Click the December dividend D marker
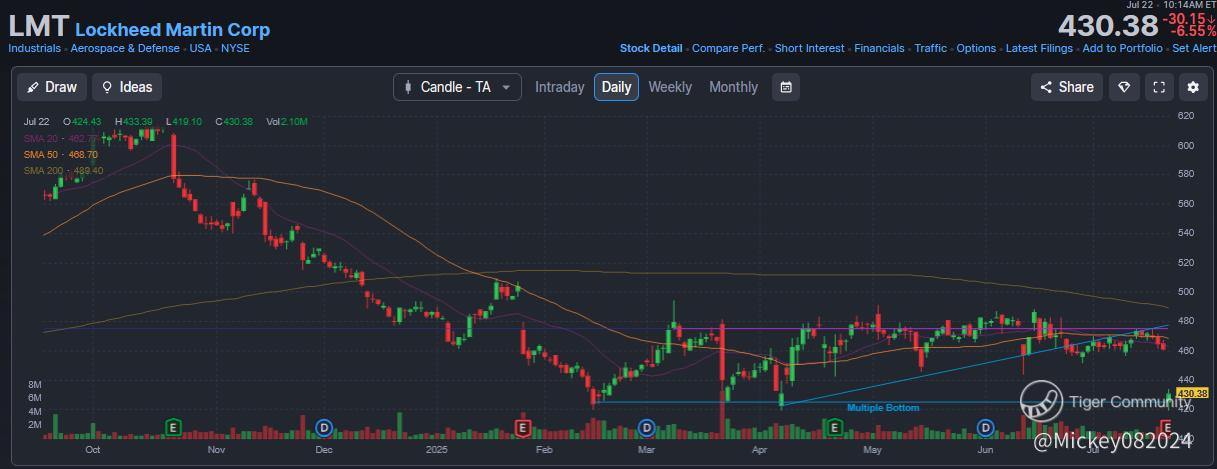This screenshot has height=469, width=1217. 324,428
